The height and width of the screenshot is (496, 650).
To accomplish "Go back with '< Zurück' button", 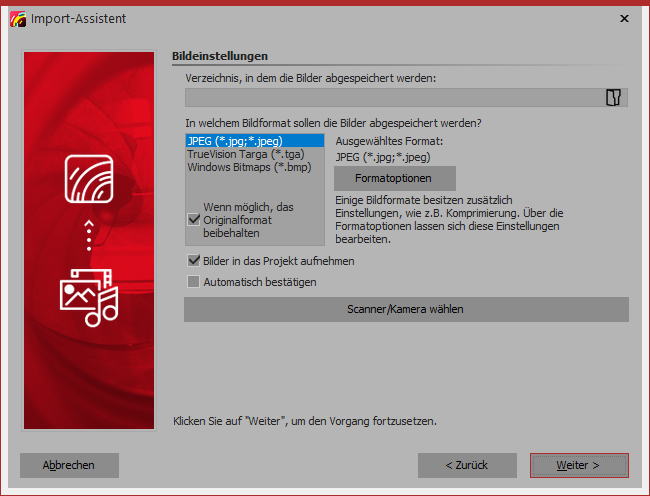I will 467,465.
